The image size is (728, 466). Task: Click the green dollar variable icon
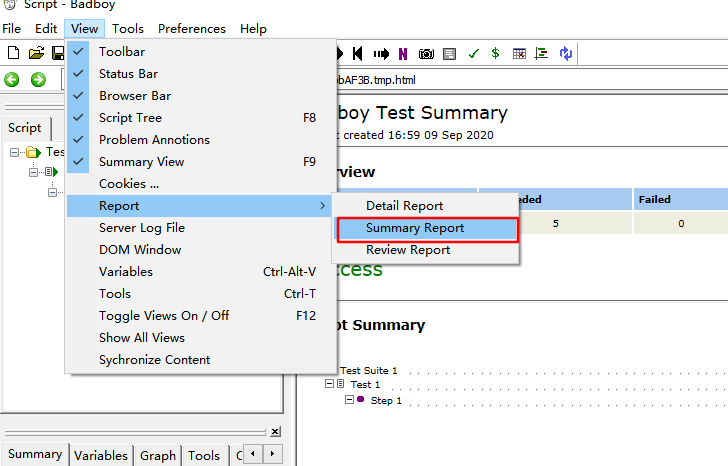tap(495, 53)
